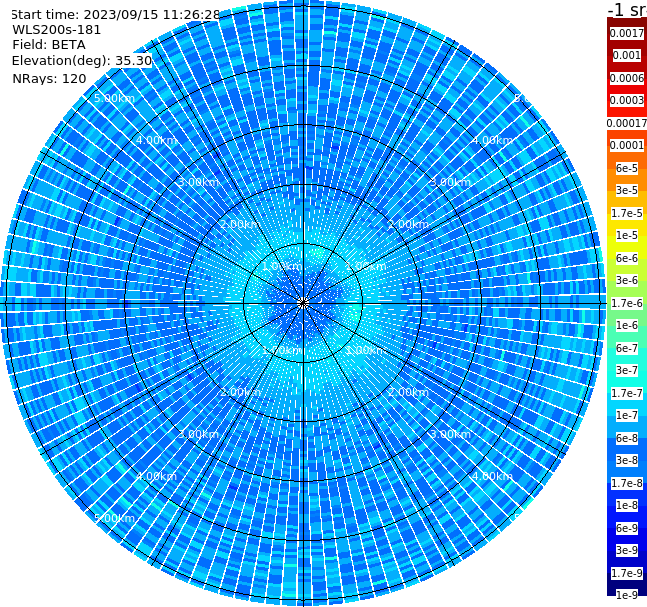Click the upper-left 2.00km range label

pos(241,224)
